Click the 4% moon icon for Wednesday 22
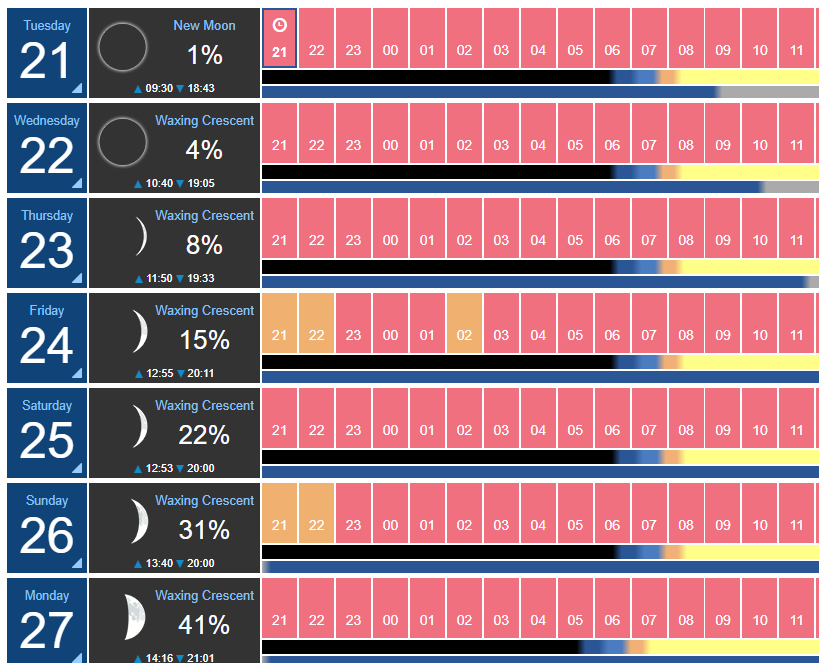 (x=123, y=142)
